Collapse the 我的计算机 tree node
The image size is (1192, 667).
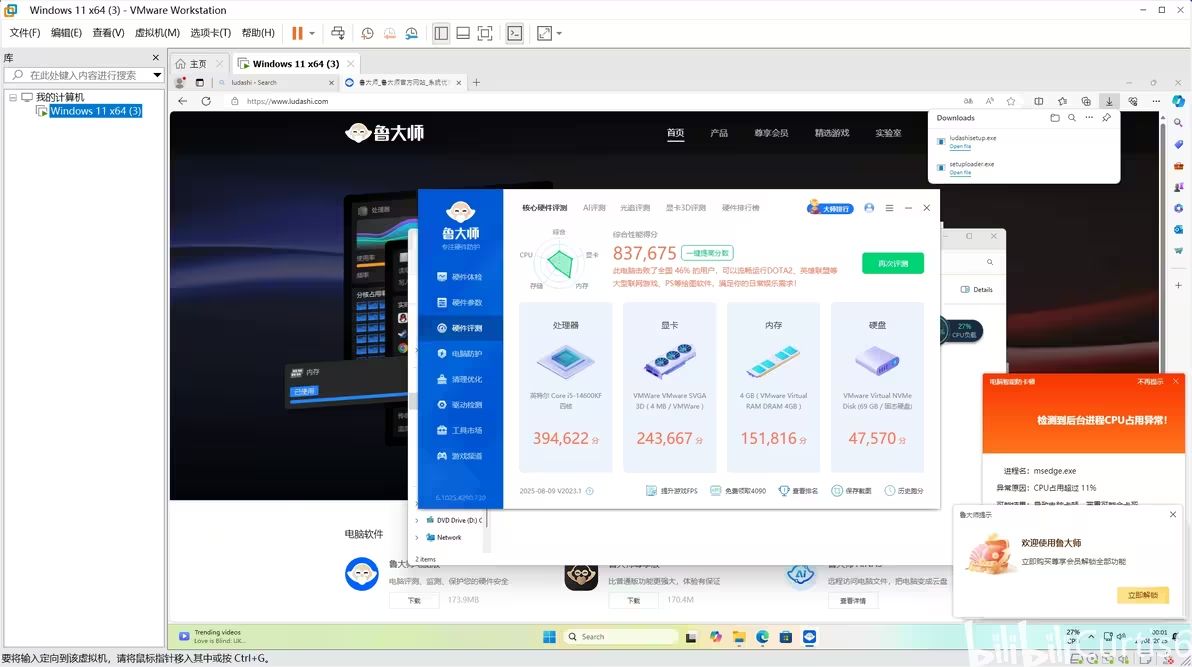point(13,97)
